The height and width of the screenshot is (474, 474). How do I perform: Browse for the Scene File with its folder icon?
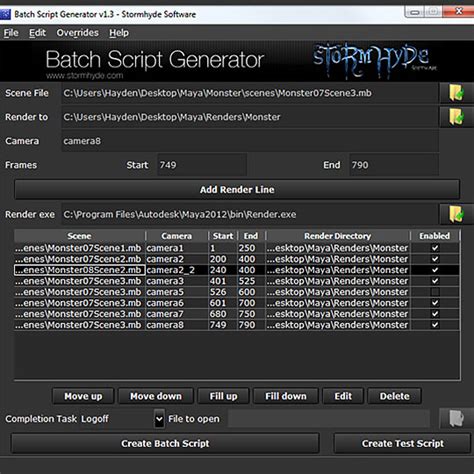click(456, 93)
